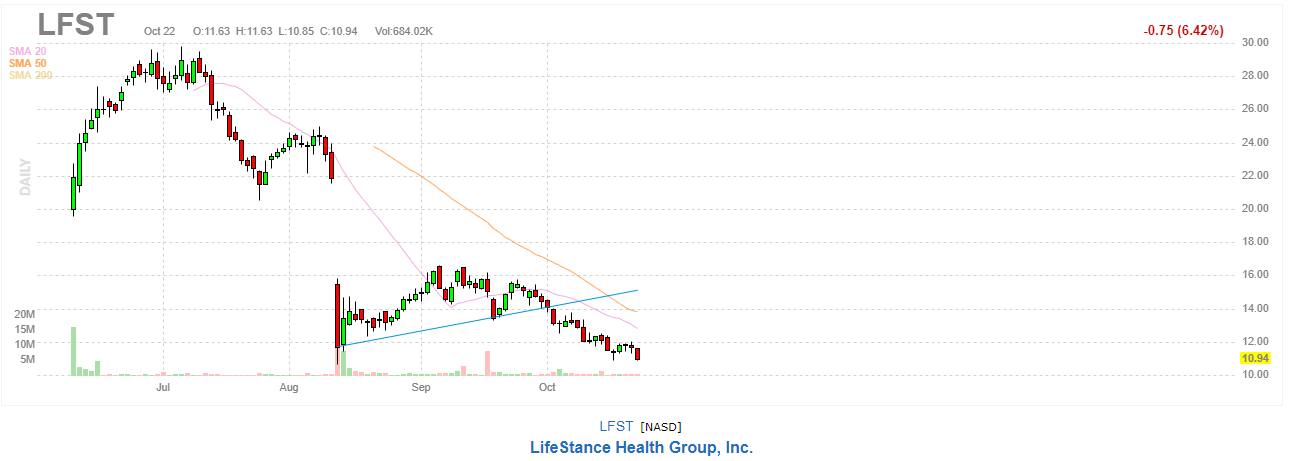Select the SMA 200 legend label

click(30, 75)
